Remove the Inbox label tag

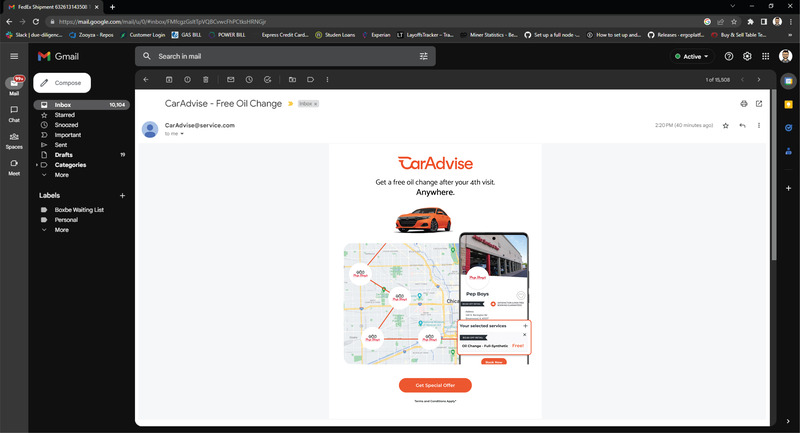coord(316,104)
